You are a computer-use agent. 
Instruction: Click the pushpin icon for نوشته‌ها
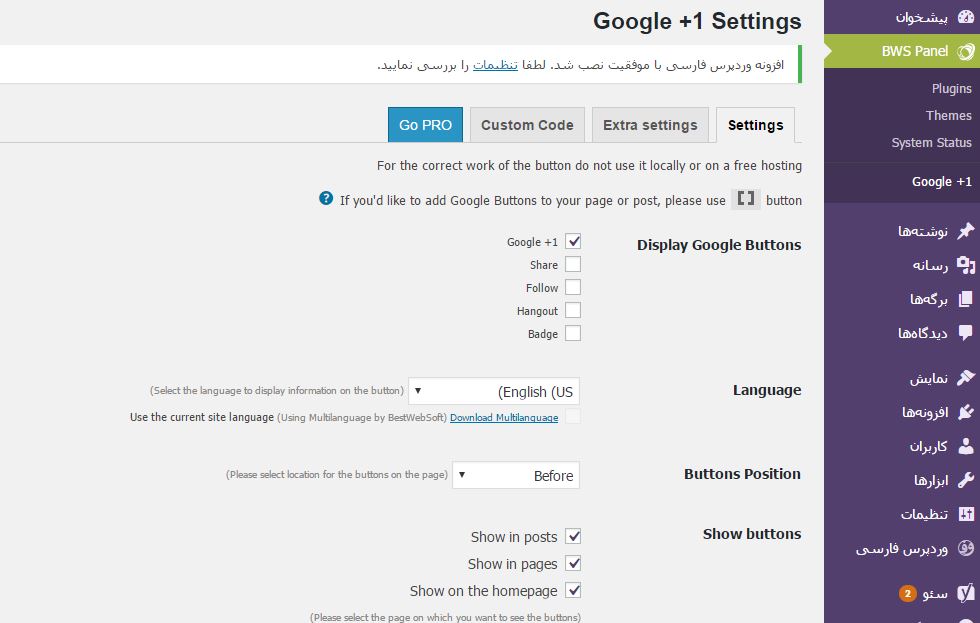point(966,231)
